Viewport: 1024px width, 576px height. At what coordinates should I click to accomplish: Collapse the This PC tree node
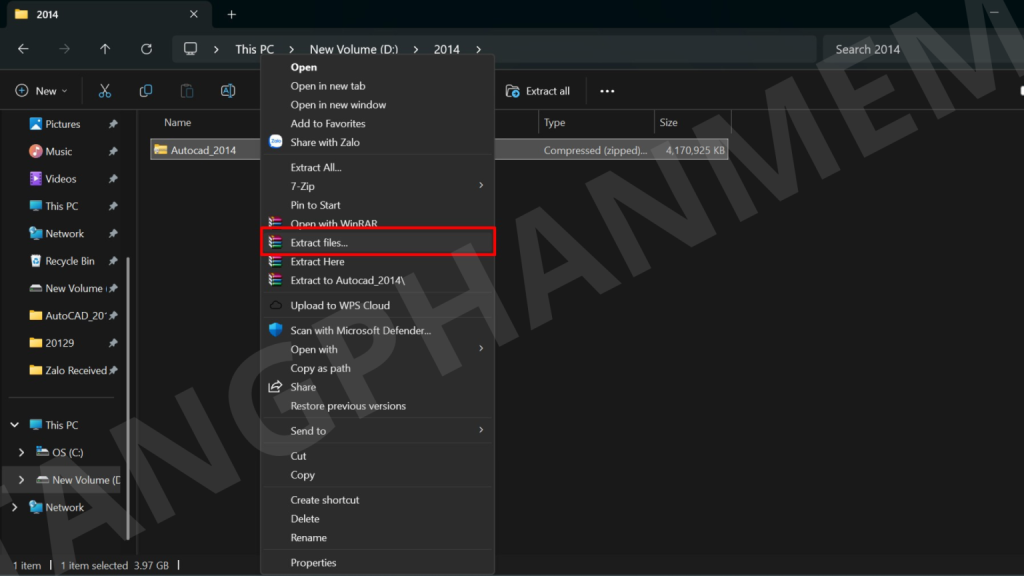[14, 425]
